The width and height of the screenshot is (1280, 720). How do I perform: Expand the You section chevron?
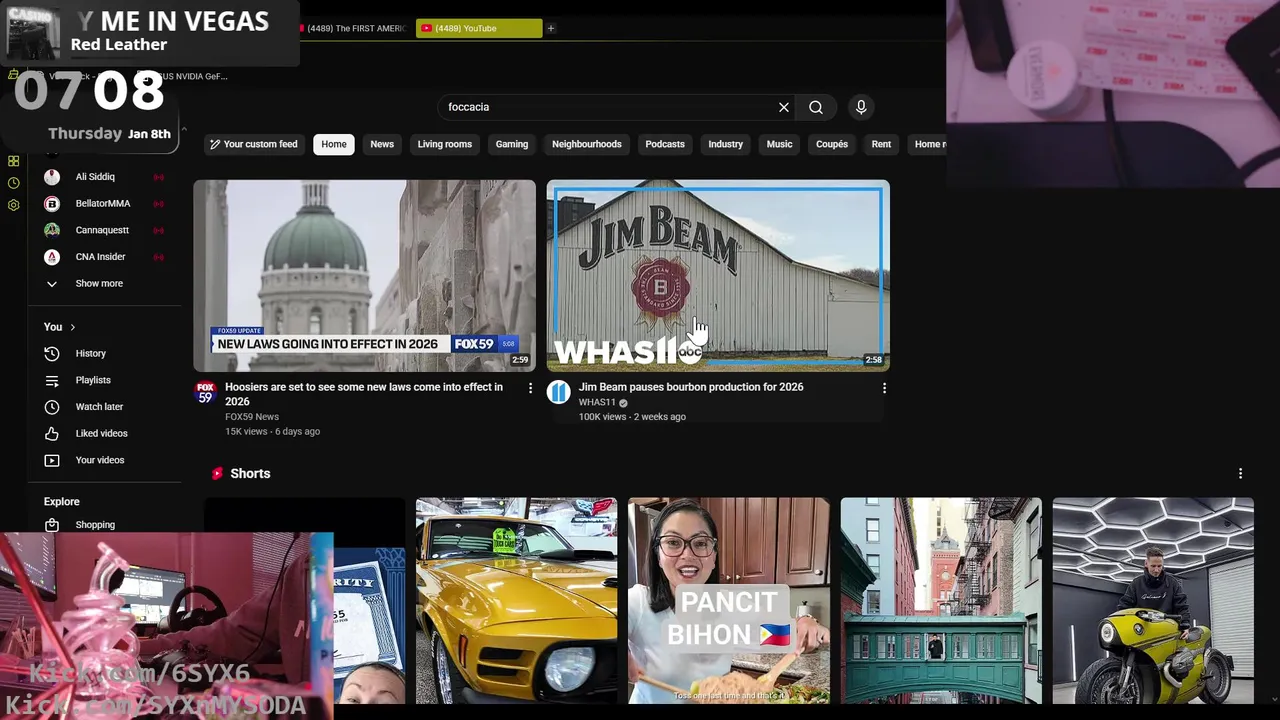coord(72,327)
